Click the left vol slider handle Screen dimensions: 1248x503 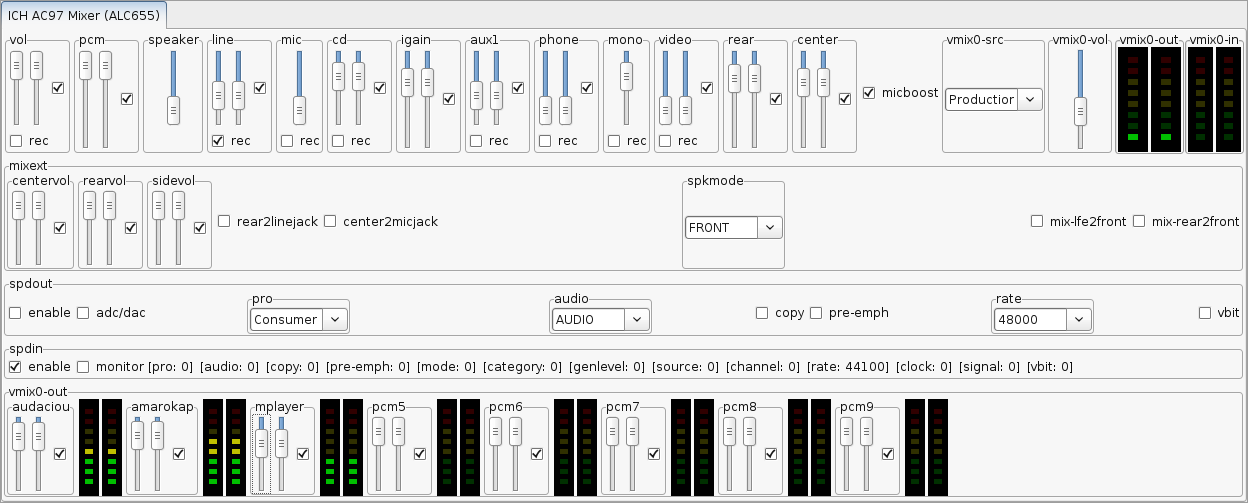pyautogui.click(x=16, y=66)
